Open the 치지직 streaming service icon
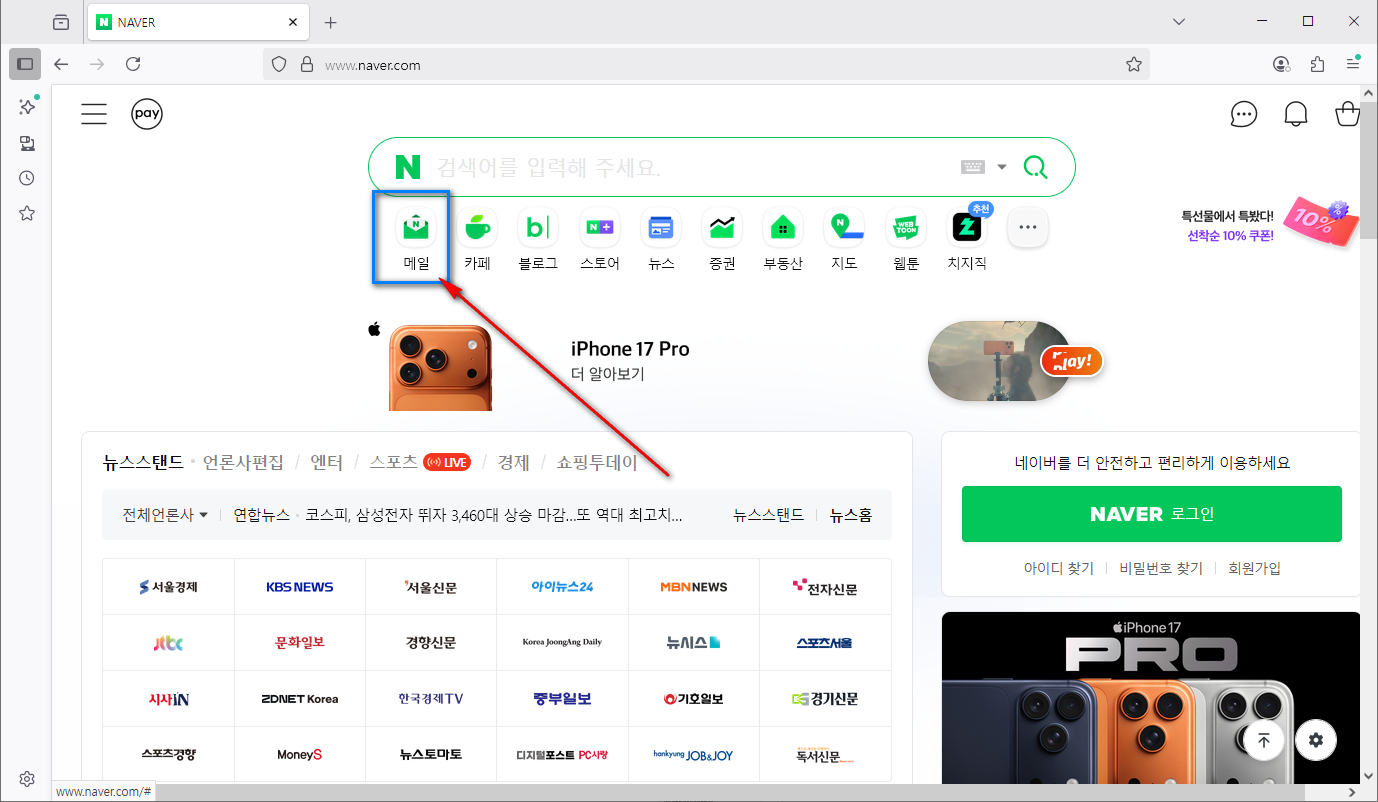 click(x=966, y=227)
